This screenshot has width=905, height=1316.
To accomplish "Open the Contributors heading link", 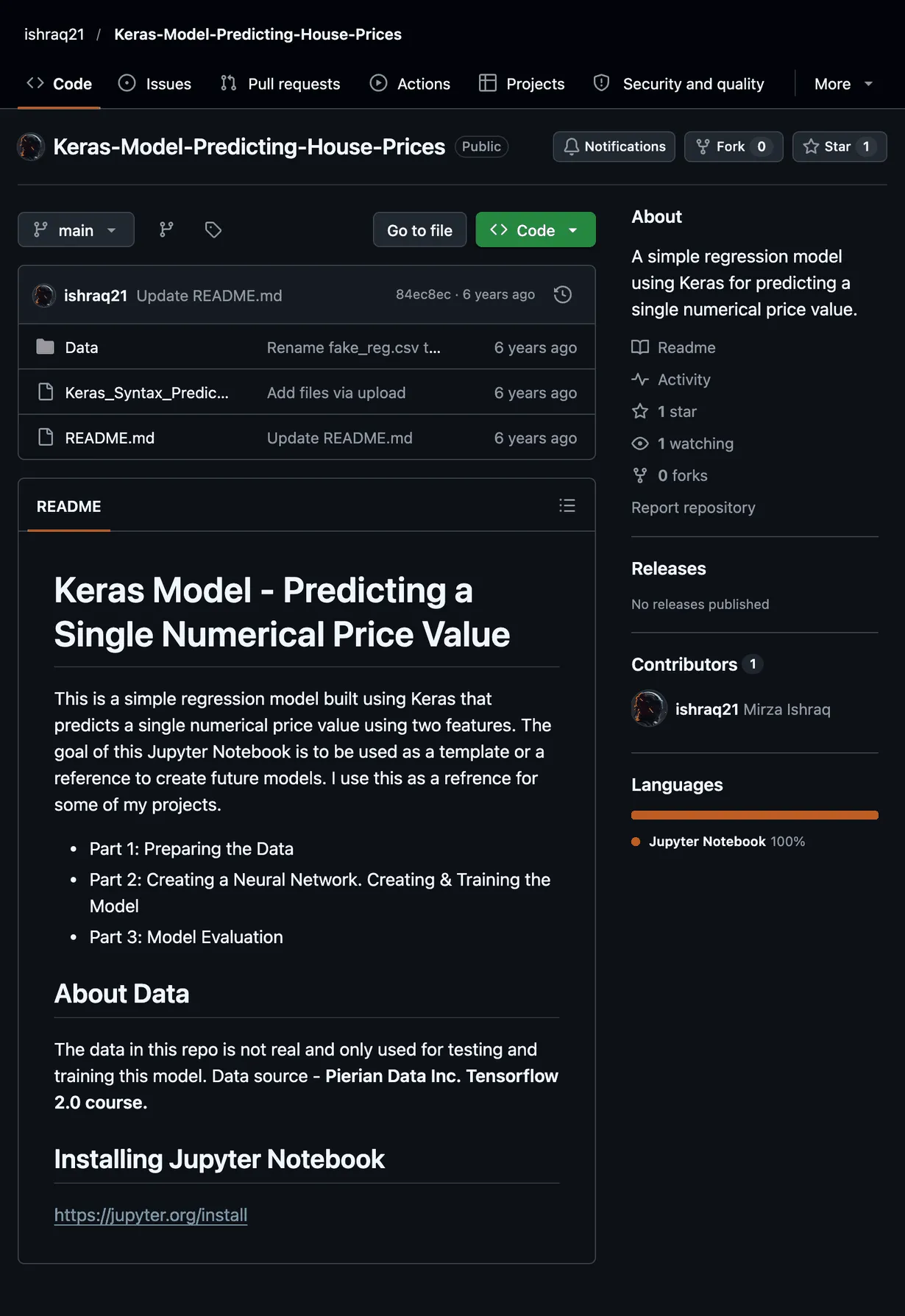I will [697, 664].
